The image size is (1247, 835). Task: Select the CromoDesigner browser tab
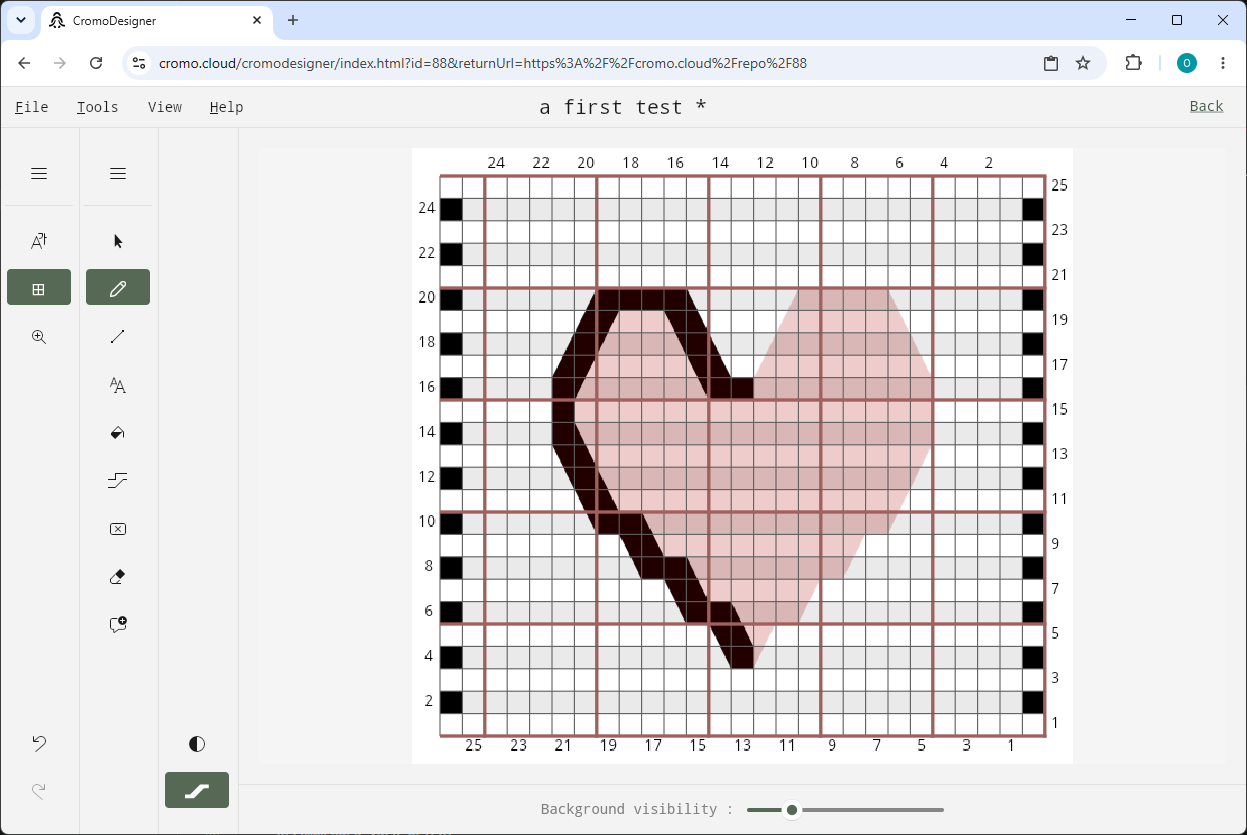[x=157, y=20]
